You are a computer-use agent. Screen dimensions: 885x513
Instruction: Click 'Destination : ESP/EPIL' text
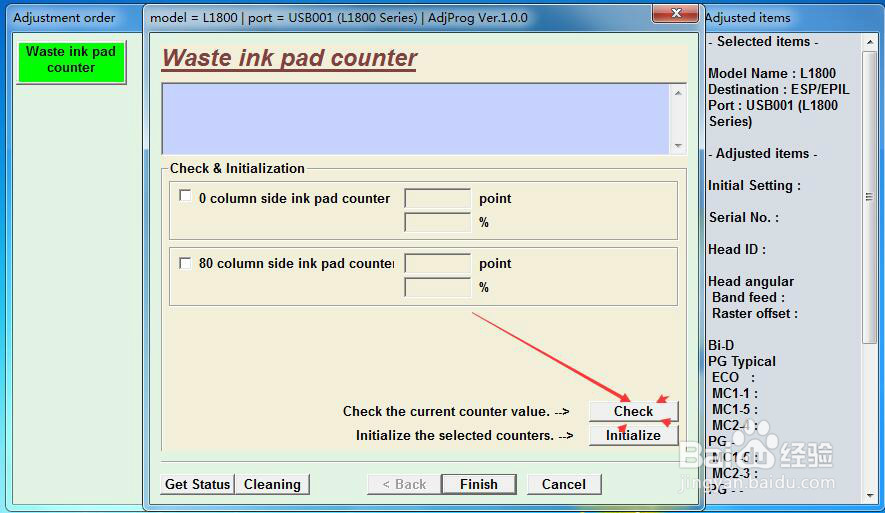pos(778,89)
